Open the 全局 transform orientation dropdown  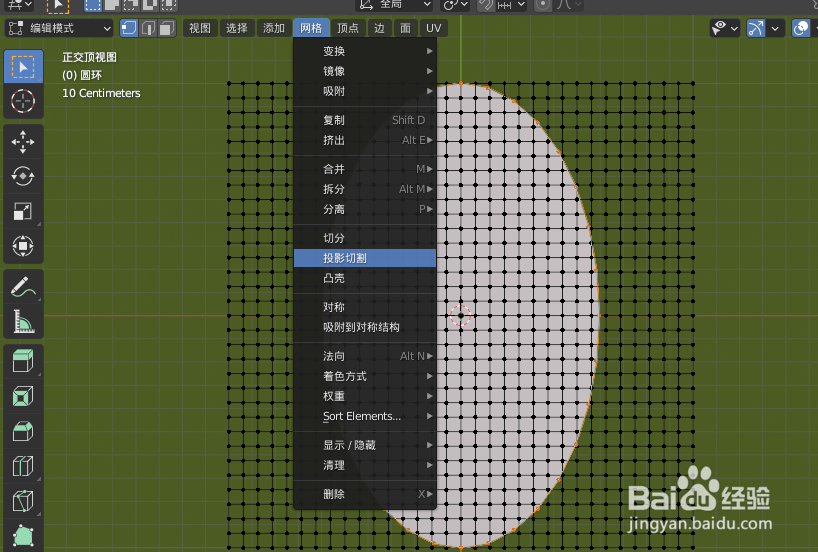tap(395, 5)
